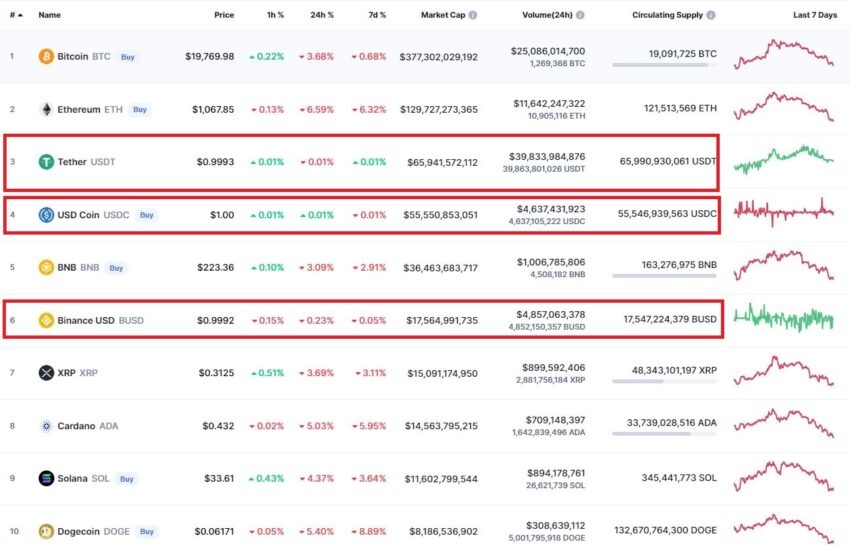
Task: Click the XRP black logo icon
Action: [46, 373]
